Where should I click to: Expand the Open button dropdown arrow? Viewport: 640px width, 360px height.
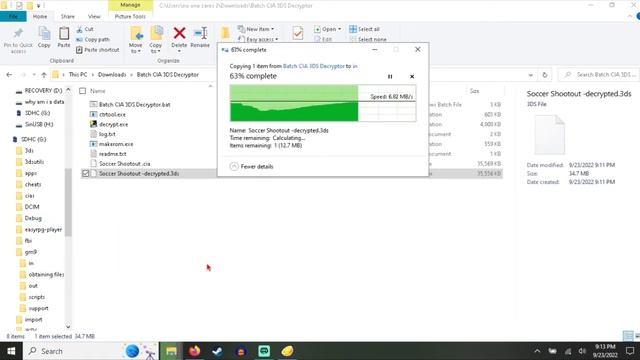(x=339, y=29)
